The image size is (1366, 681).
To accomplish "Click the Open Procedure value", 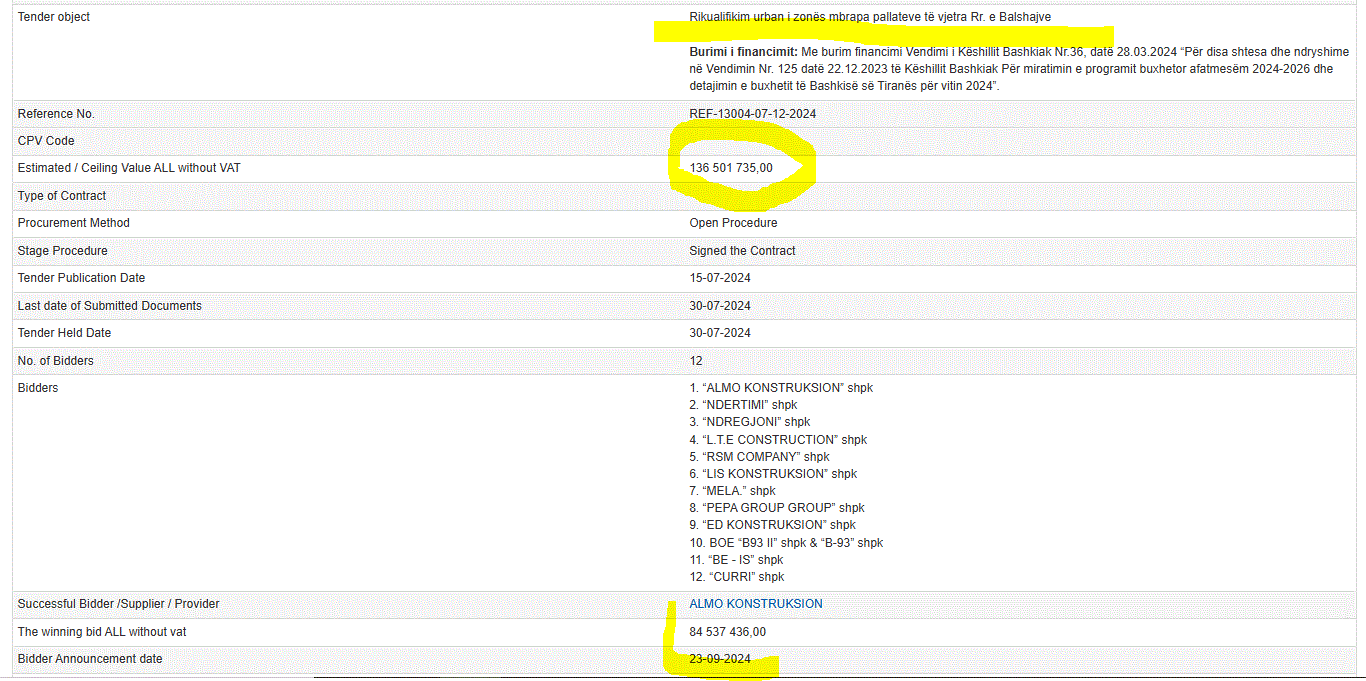I will [733, 223].
